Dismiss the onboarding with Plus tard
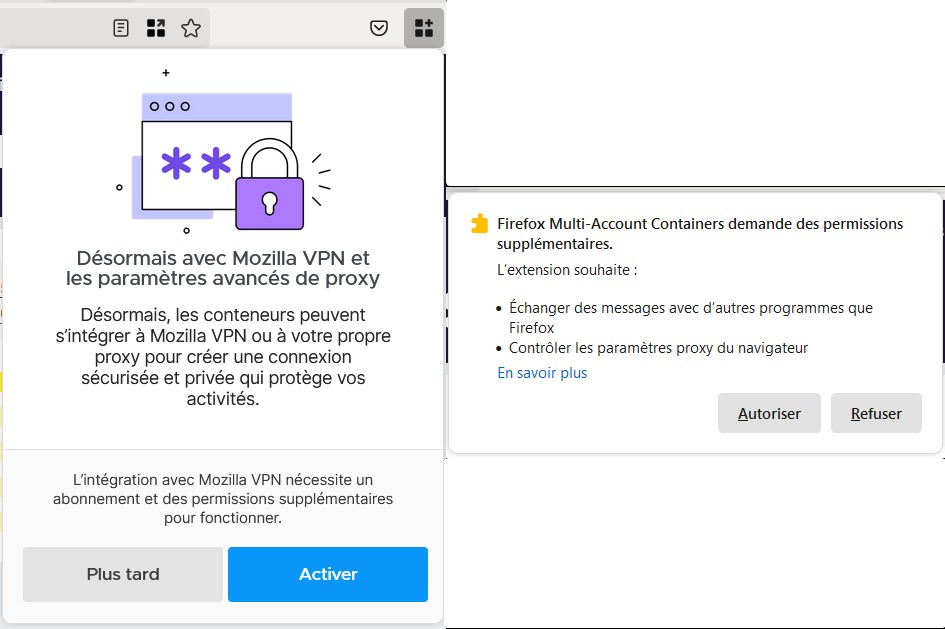945x629 pixels. pyautogui.click(x=123, y=574)
